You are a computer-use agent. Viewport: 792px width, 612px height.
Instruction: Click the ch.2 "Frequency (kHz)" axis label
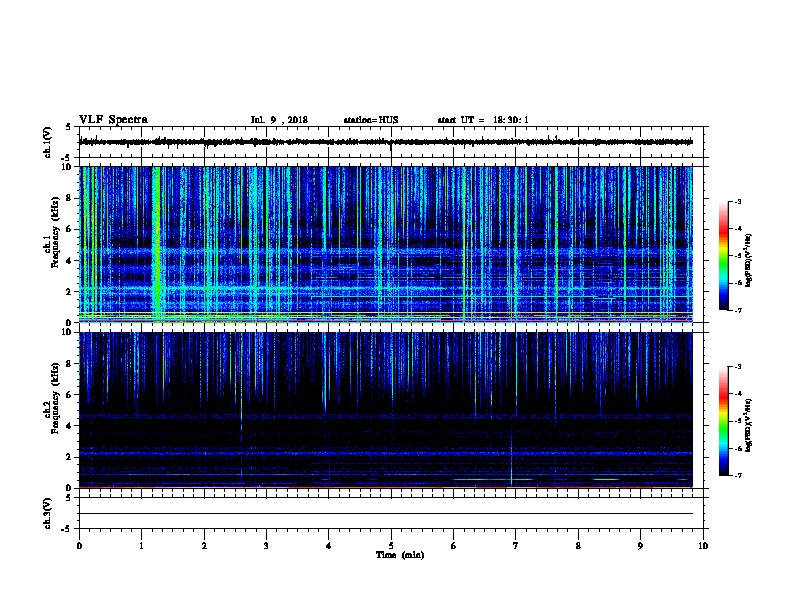point(55,398)
